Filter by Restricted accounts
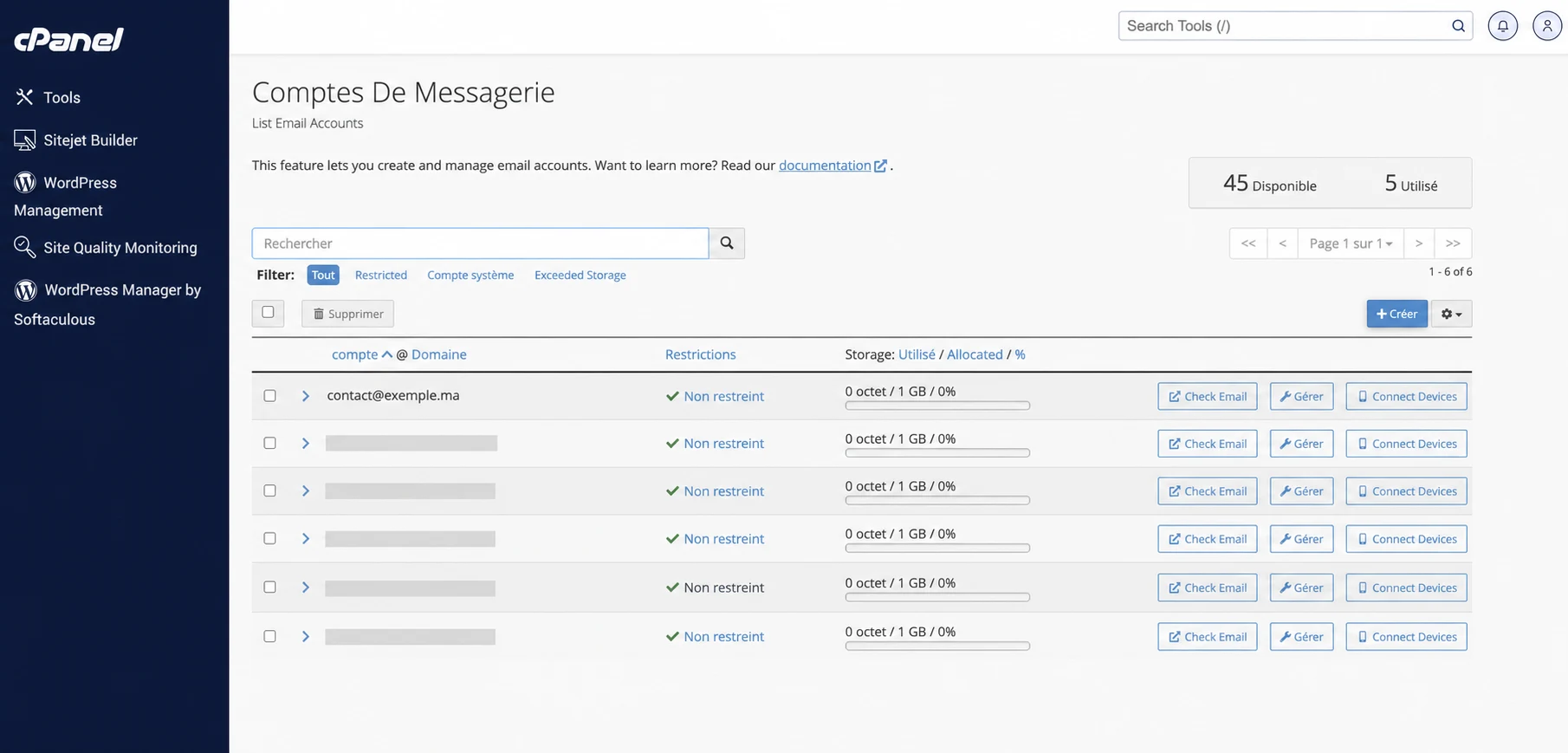 click(381, 275)
